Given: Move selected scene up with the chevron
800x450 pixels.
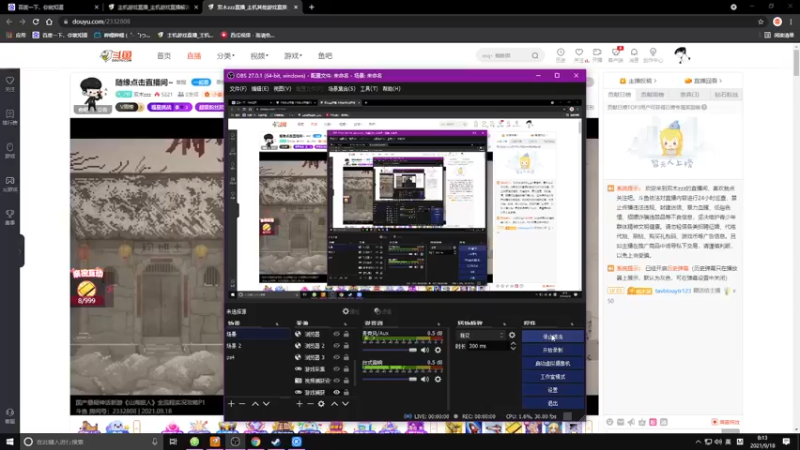Looking at the screenshot, I should (255, 404).
